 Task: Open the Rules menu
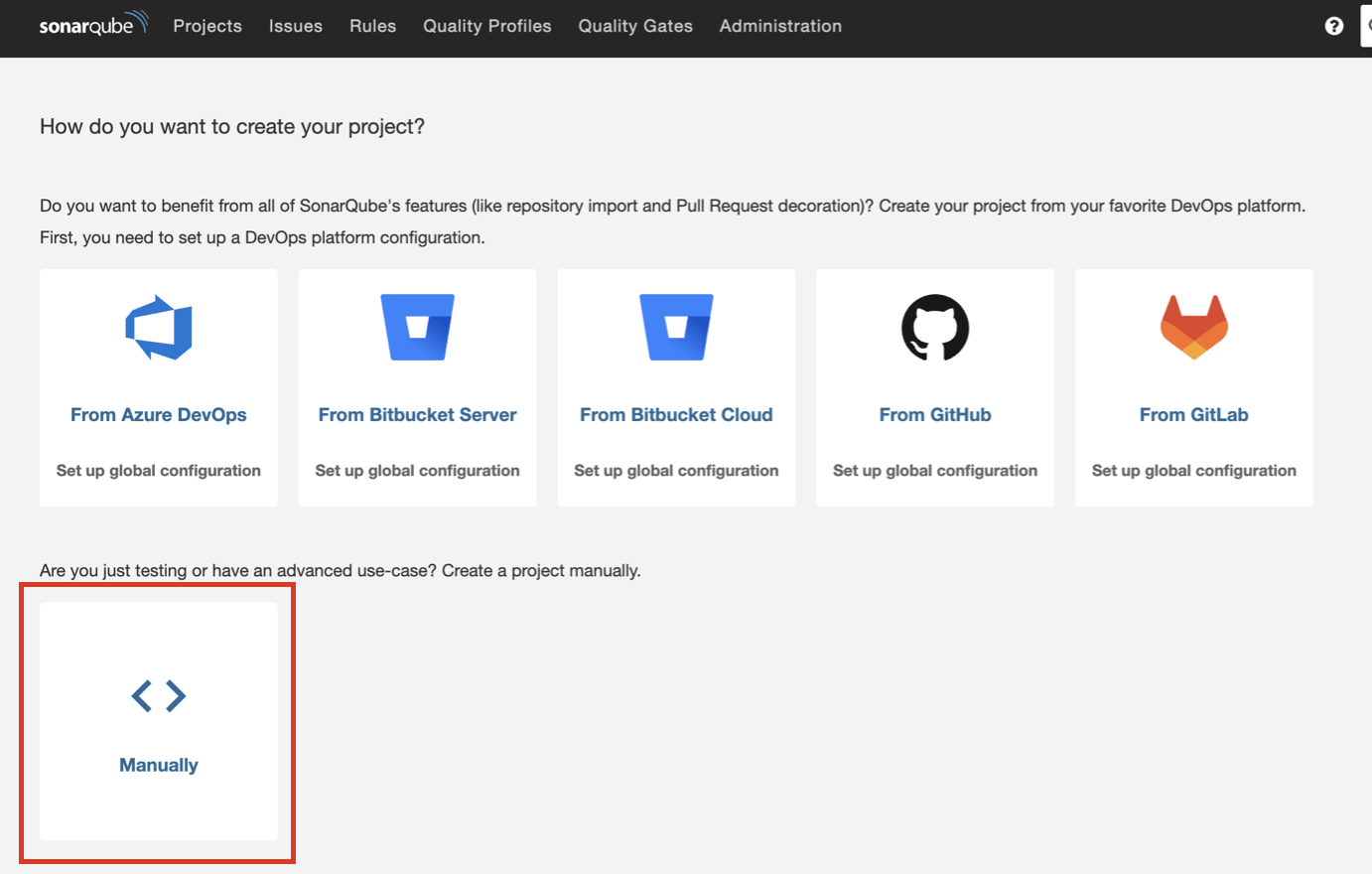pos(372,26)
